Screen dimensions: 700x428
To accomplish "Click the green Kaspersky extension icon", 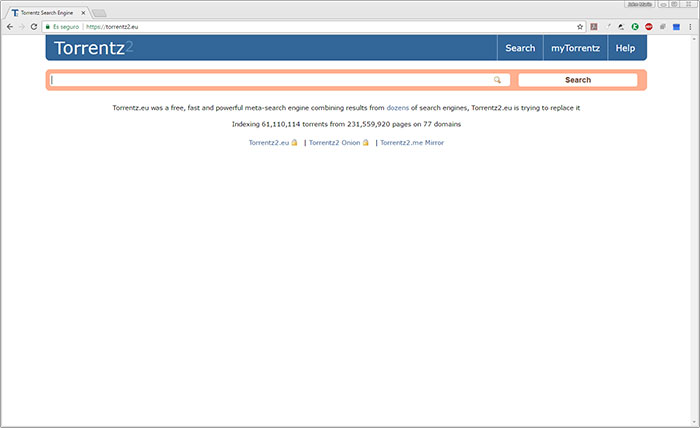I will (635, 27).
